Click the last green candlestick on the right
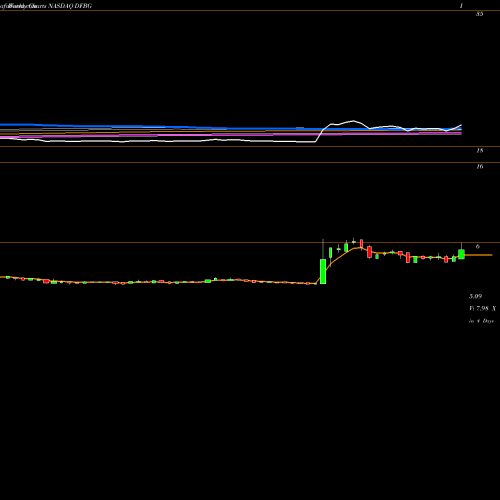 tap(461, 254)
